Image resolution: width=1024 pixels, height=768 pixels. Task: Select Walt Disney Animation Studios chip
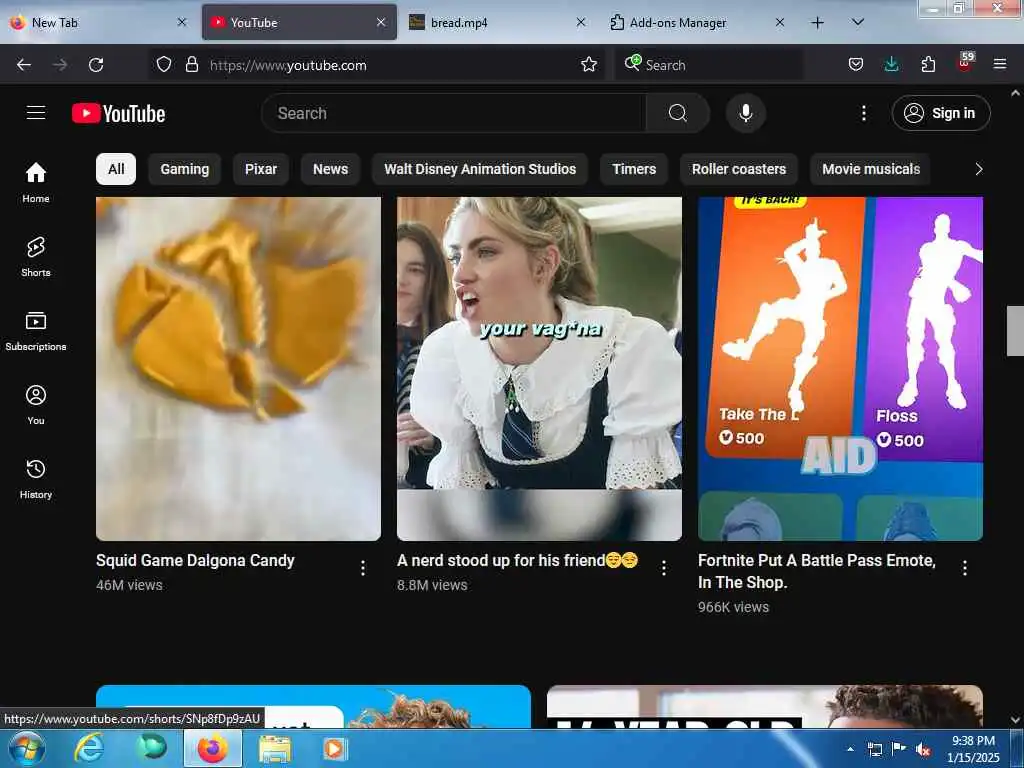pos(480,169)
